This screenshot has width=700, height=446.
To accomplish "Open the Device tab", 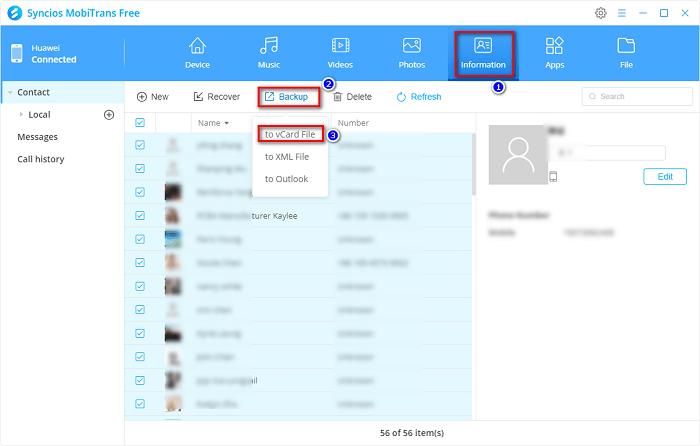I will [197, 53].
